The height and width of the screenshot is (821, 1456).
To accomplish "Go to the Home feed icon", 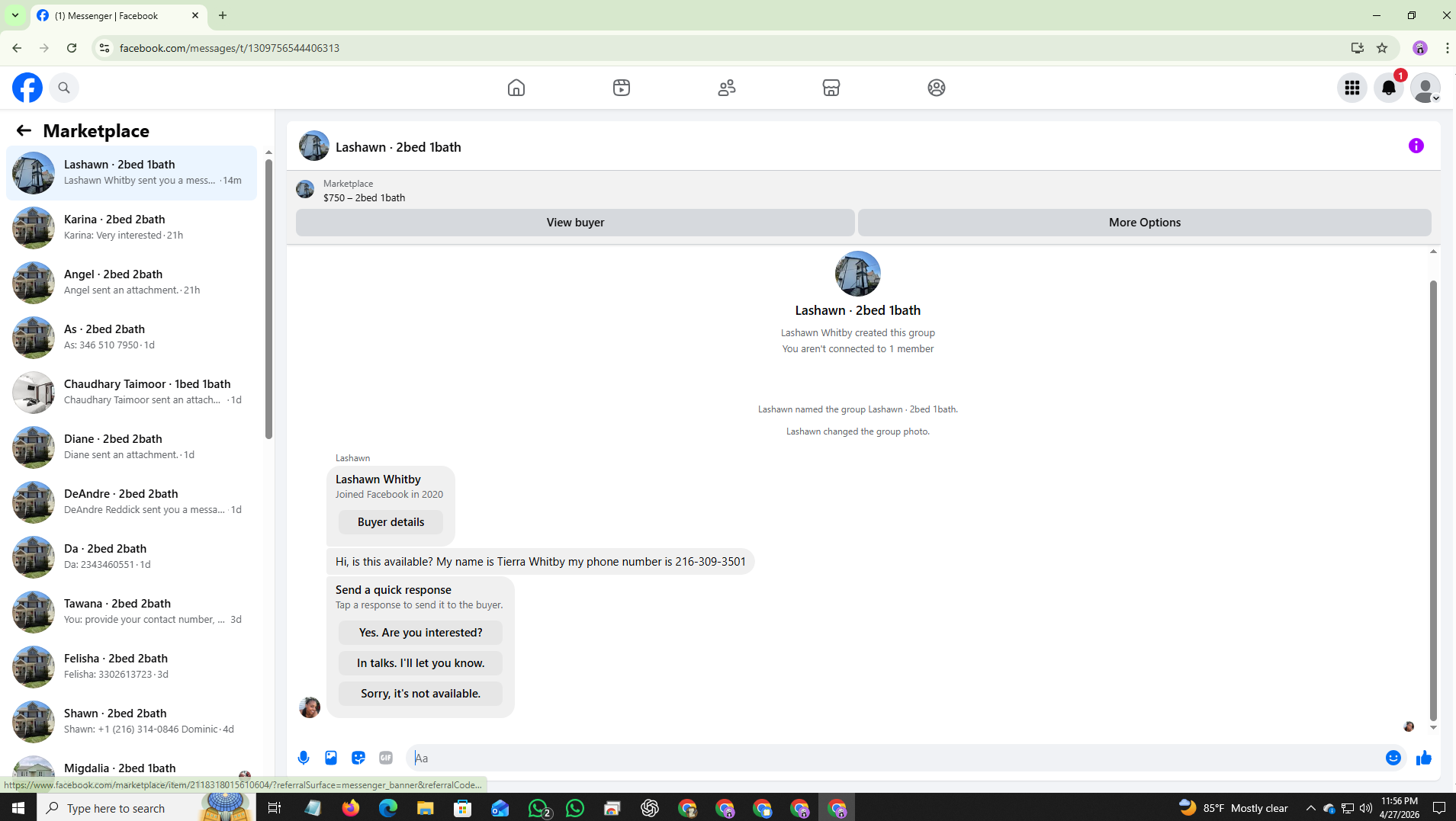I will [x=516, y=88].
